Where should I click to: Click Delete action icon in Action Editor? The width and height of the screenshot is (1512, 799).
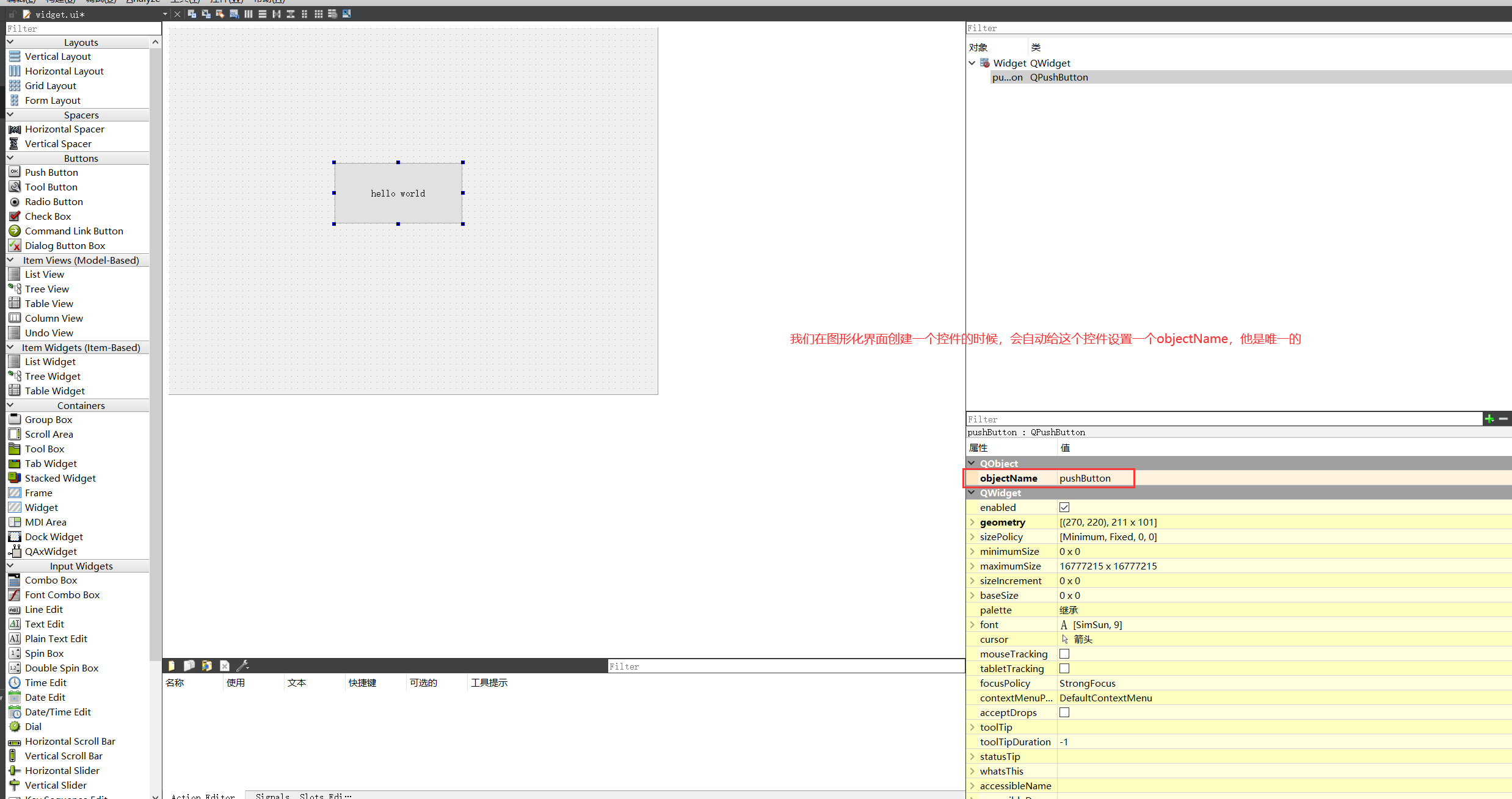coord(225,665)
